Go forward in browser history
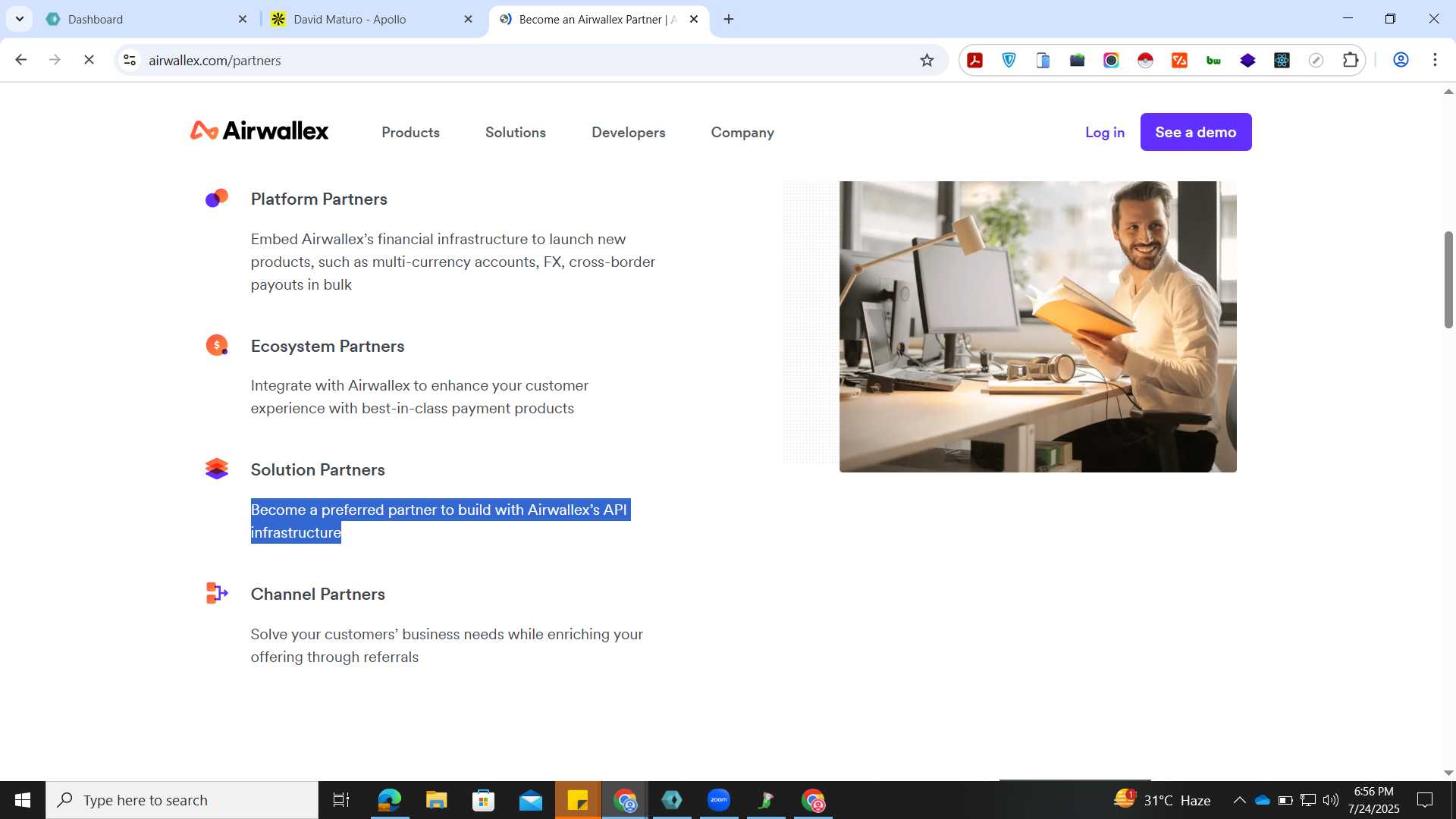This screenshot has height=819, width=1456. click(55, 60)
